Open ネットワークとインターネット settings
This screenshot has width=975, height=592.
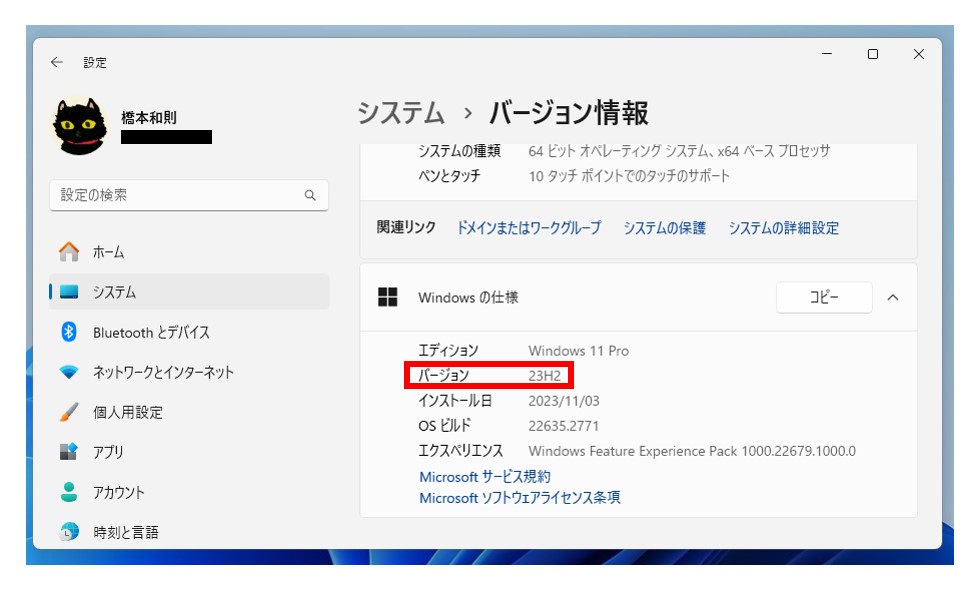189,372
